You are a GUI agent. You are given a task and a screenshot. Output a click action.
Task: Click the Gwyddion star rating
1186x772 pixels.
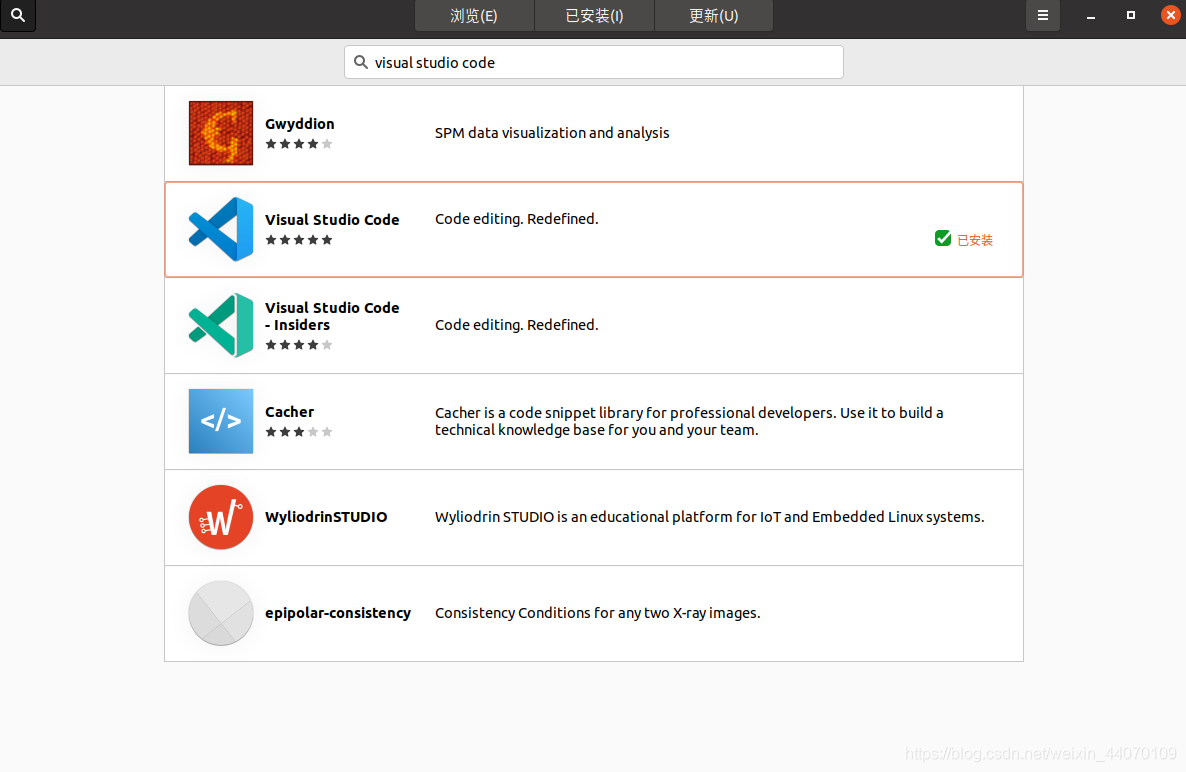click(x=299, y=144)
